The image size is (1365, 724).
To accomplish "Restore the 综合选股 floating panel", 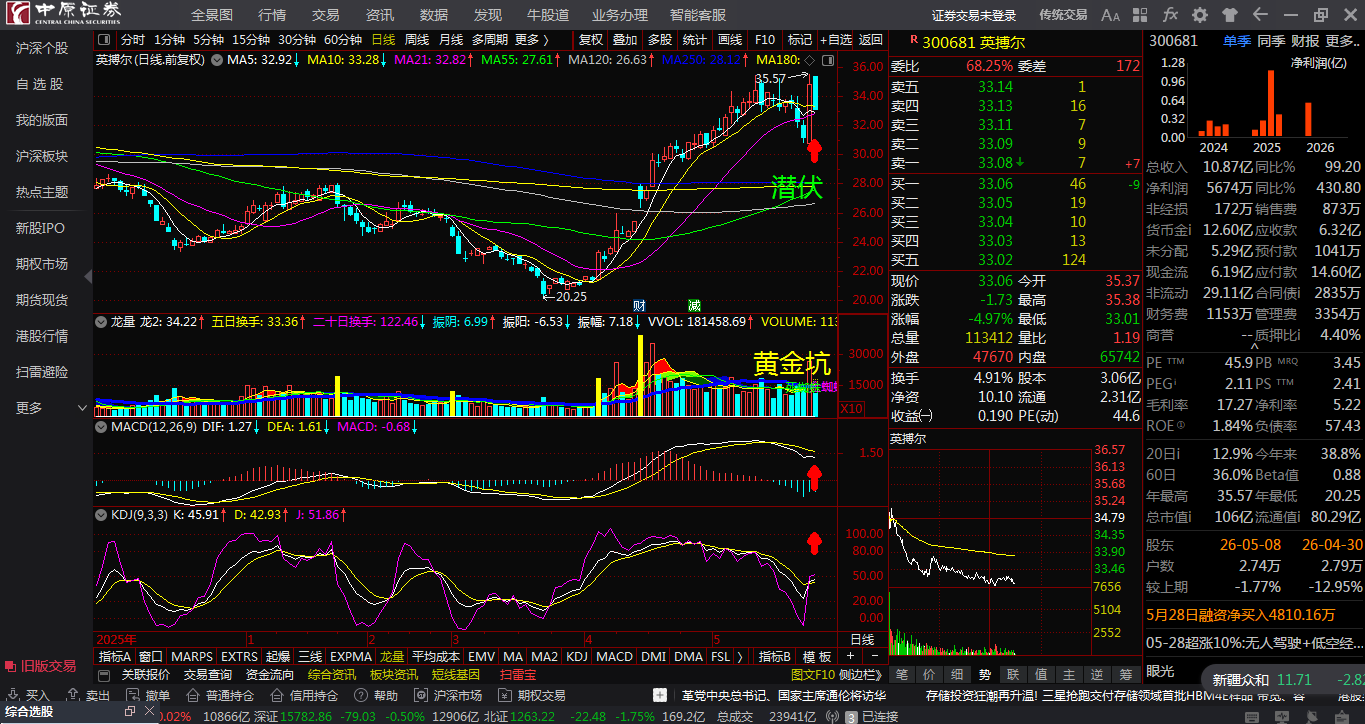I will coord(129,711).
